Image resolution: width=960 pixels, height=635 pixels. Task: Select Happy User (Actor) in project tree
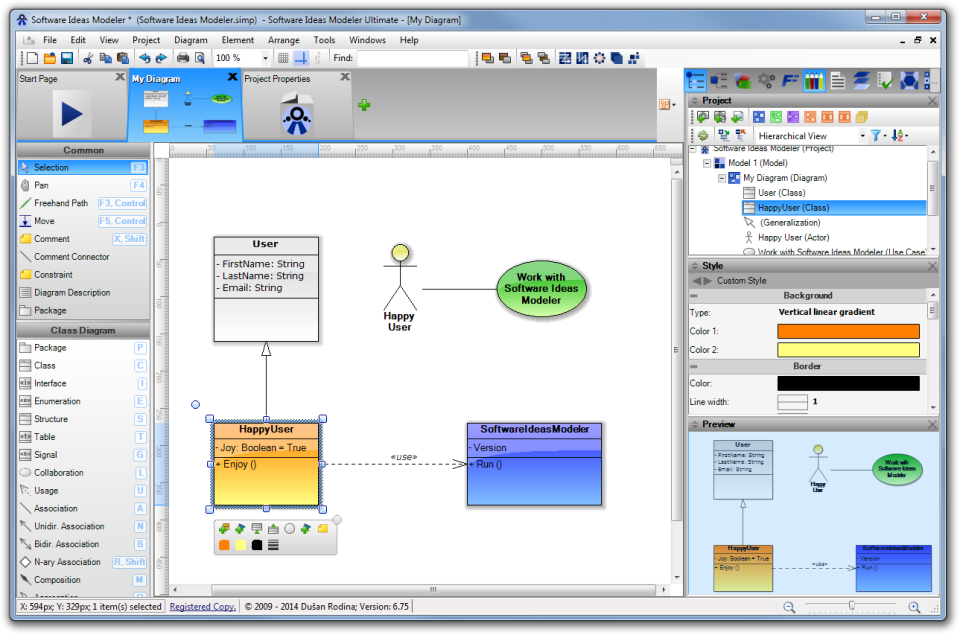tap(793, 238)
